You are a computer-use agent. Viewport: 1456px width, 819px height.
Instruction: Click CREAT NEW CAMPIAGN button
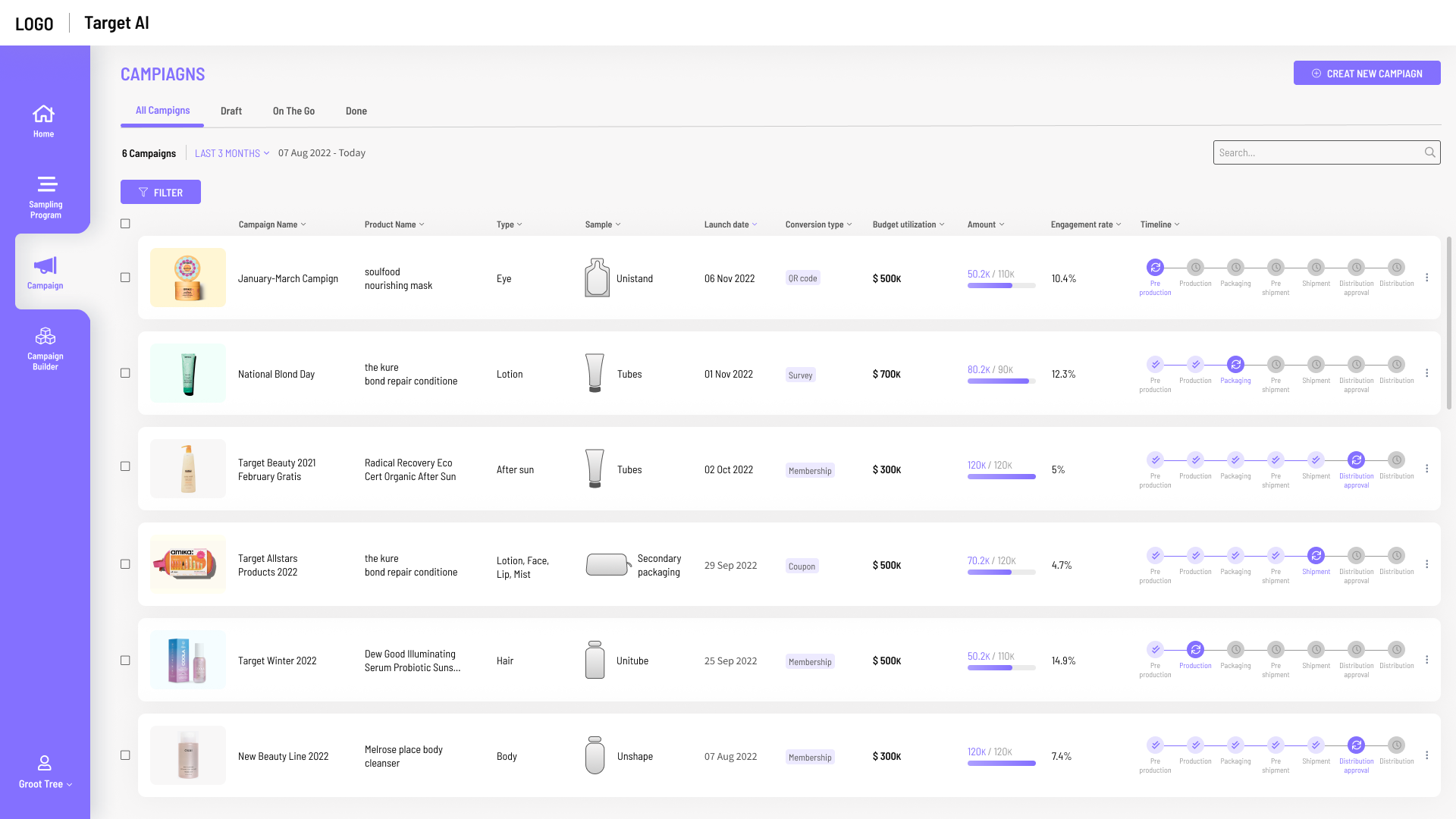1367,73
